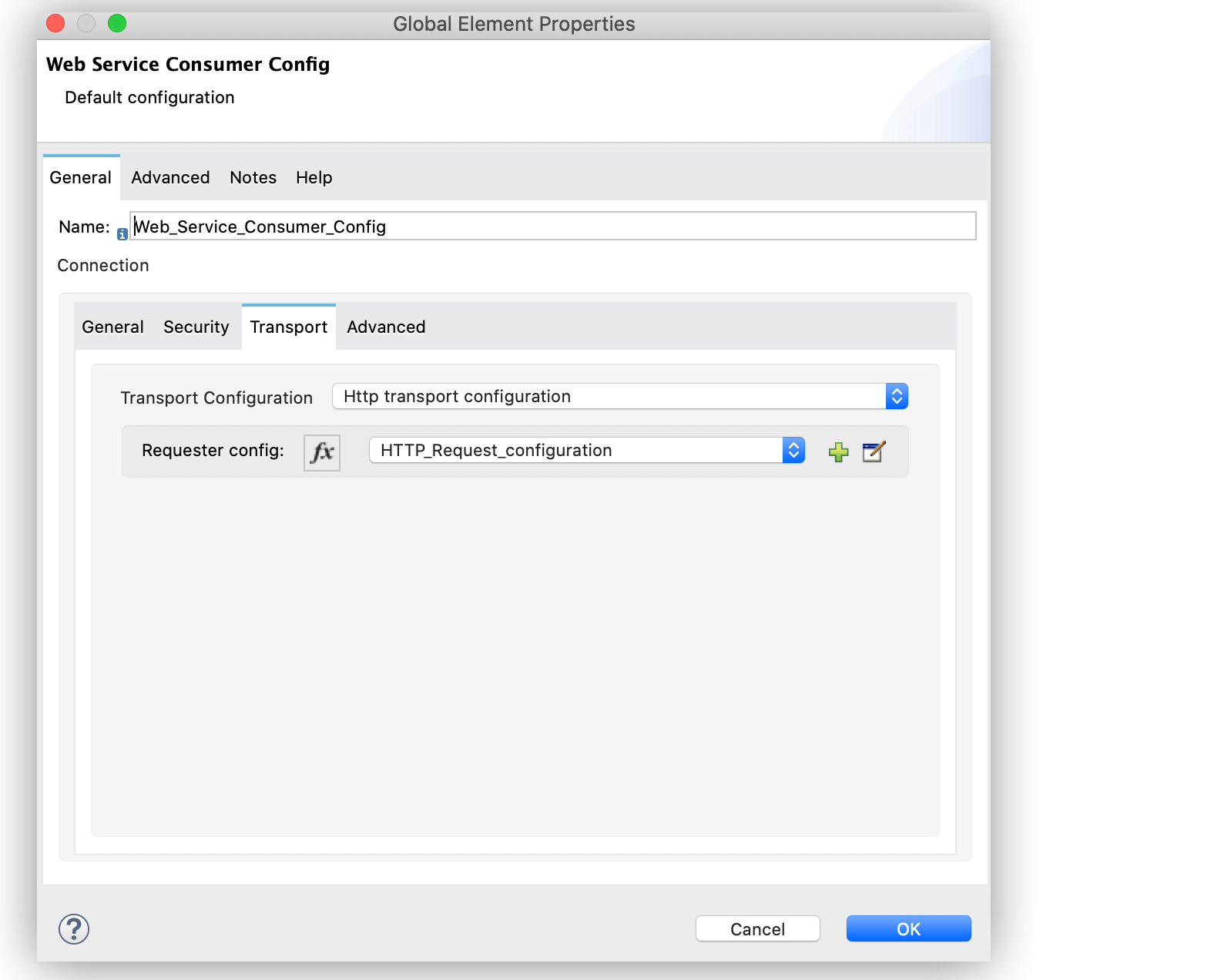Open the Notes tab
Viewport: 1231px width, 980px height.
(253, 178)
